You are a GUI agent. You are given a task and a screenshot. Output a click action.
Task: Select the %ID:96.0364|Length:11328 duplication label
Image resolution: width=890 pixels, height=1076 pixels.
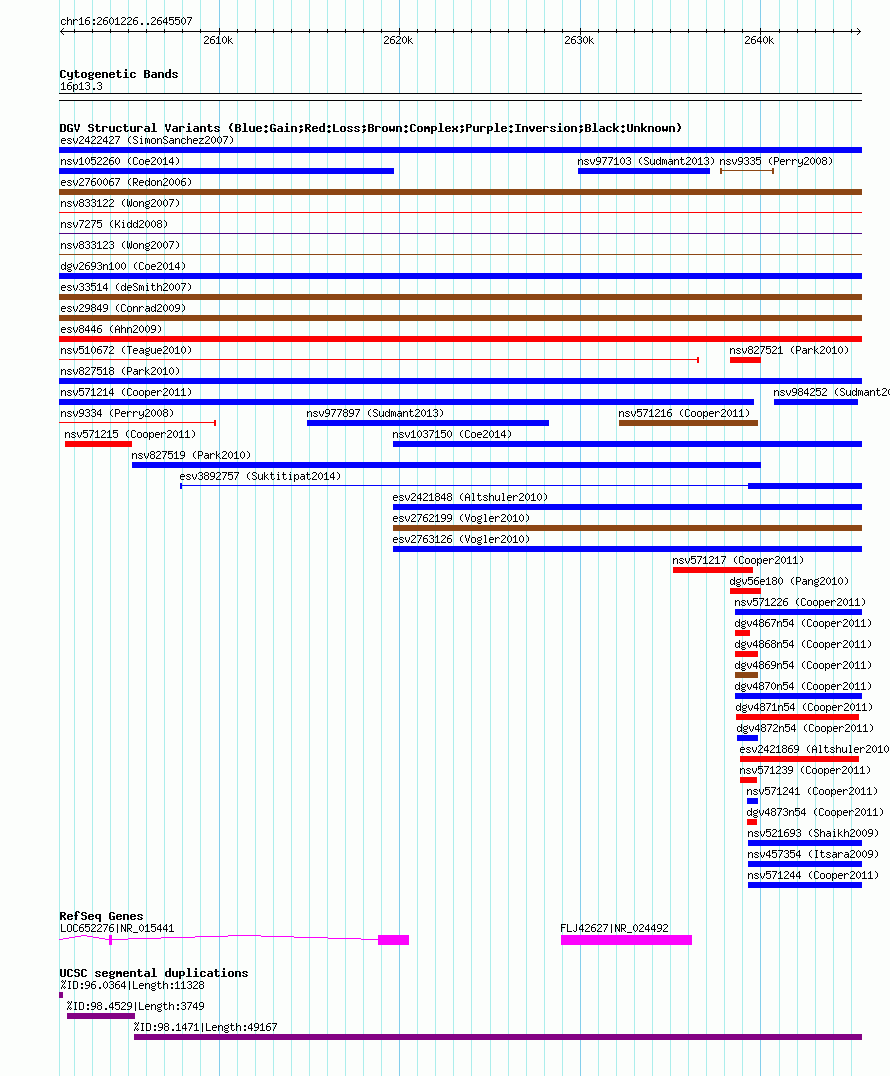(x=132, y=985)
